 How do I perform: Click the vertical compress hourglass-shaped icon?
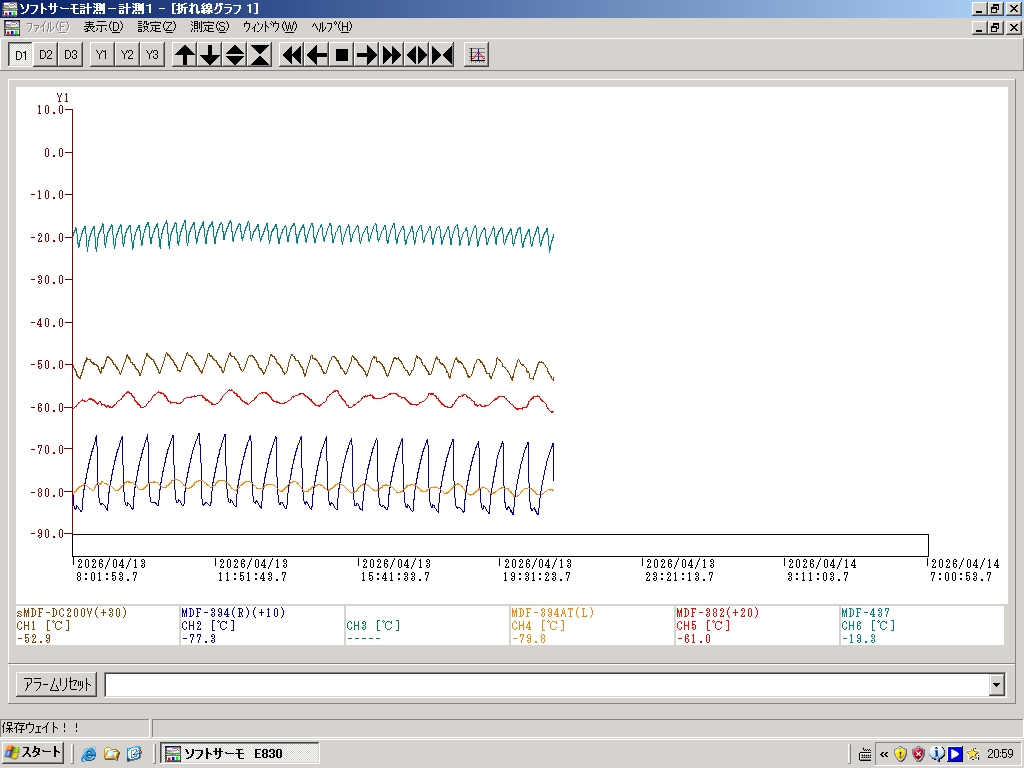tap(260, 55)
